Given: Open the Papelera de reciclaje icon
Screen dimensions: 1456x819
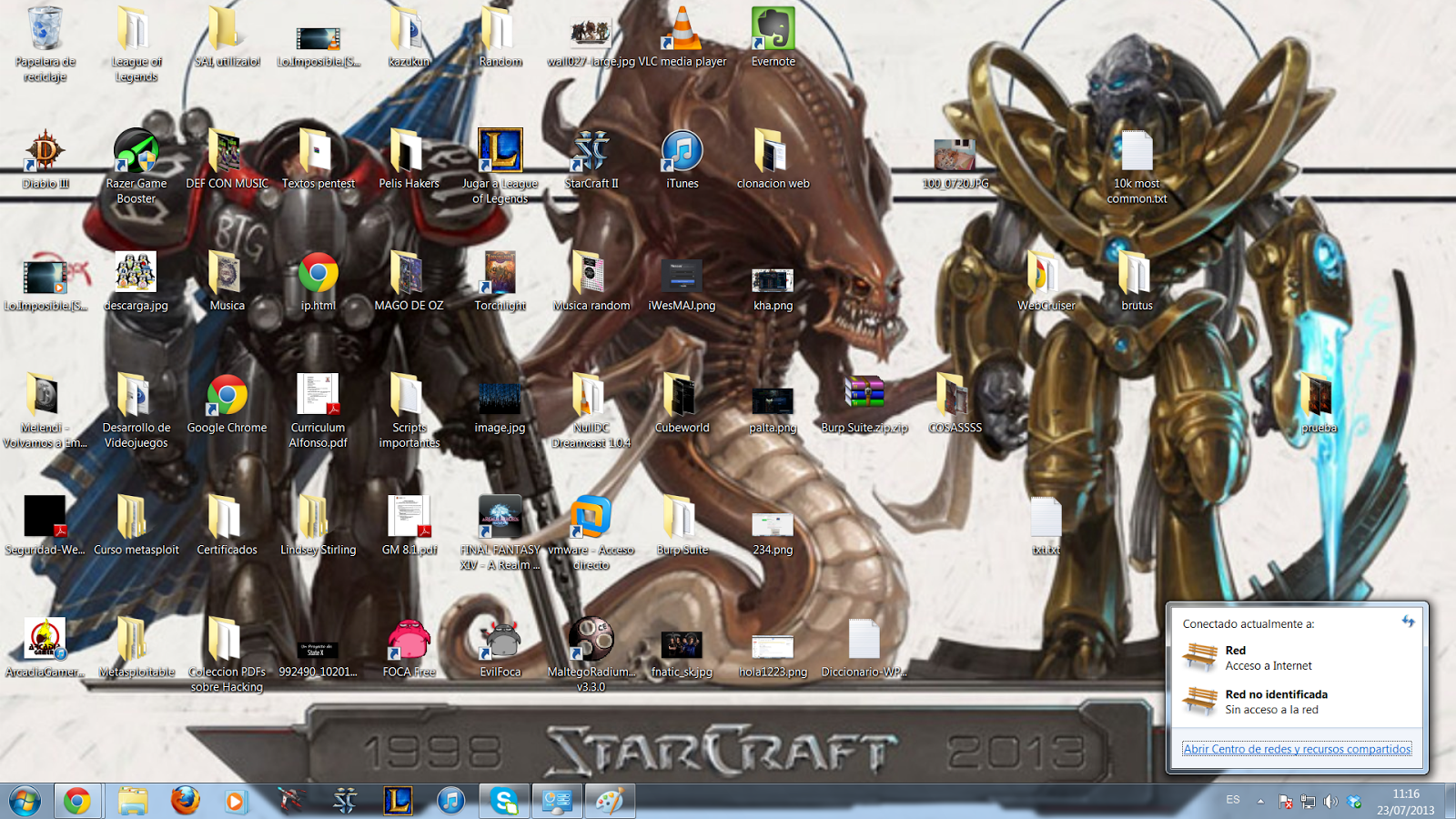Looking at the screenshot, I should click(x=45, y=44).
